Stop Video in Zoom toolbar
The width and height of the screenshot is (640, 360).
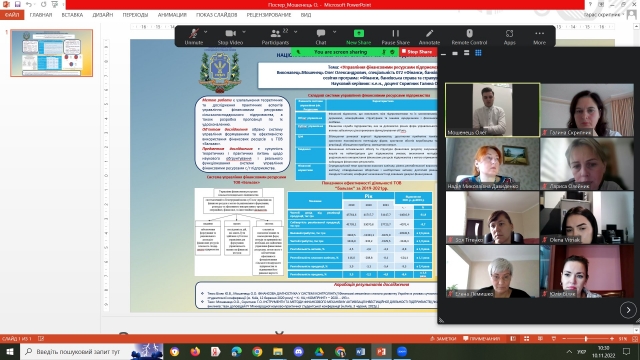click(x=230, y=37)
